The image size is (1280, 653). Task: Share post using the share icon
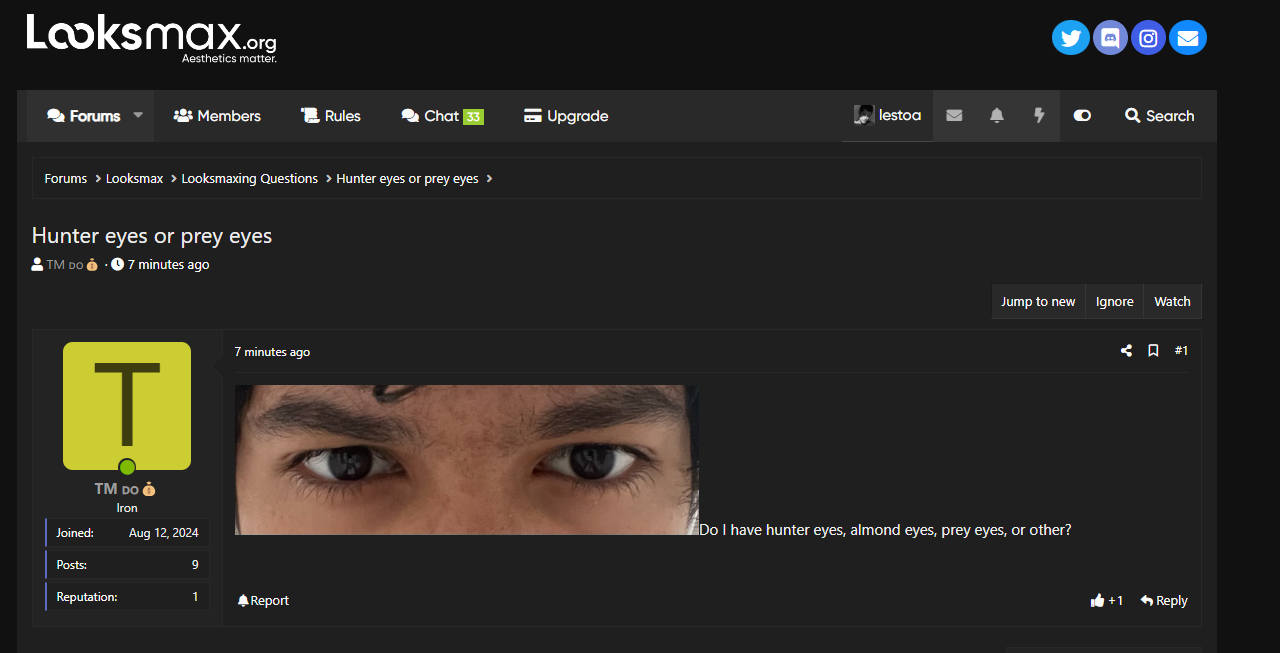click(x=1126, y=351)
